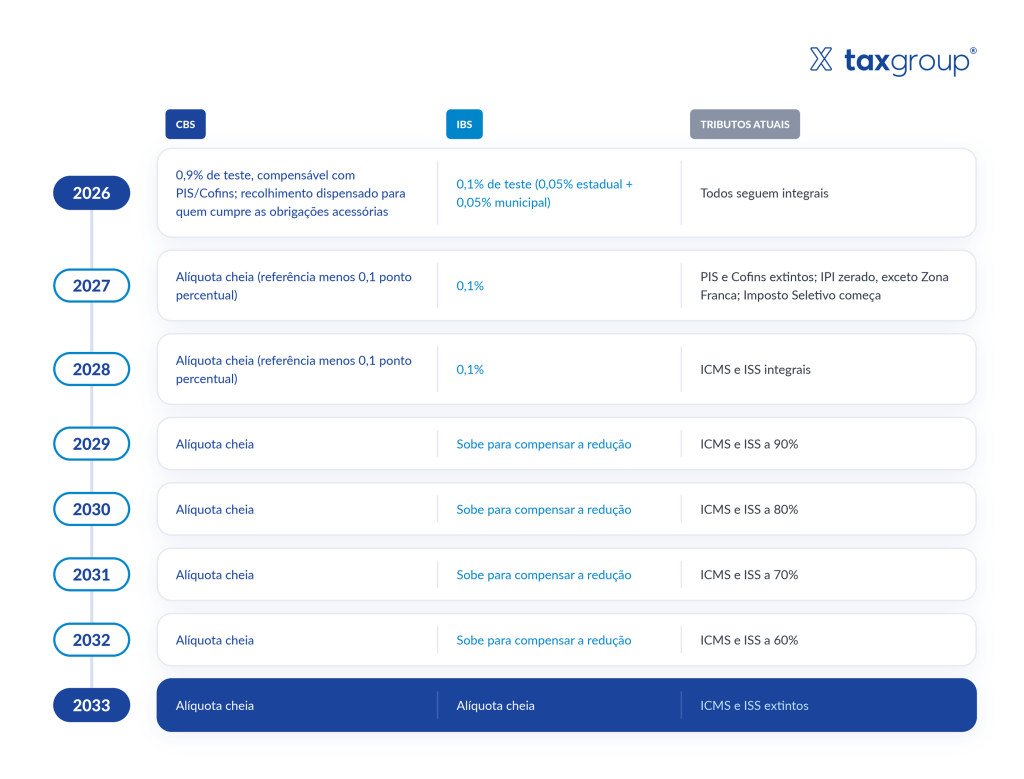Click text "ICMS e ISS a 90%"
This screenshot has height=779, width=1024.
(749, 444)
